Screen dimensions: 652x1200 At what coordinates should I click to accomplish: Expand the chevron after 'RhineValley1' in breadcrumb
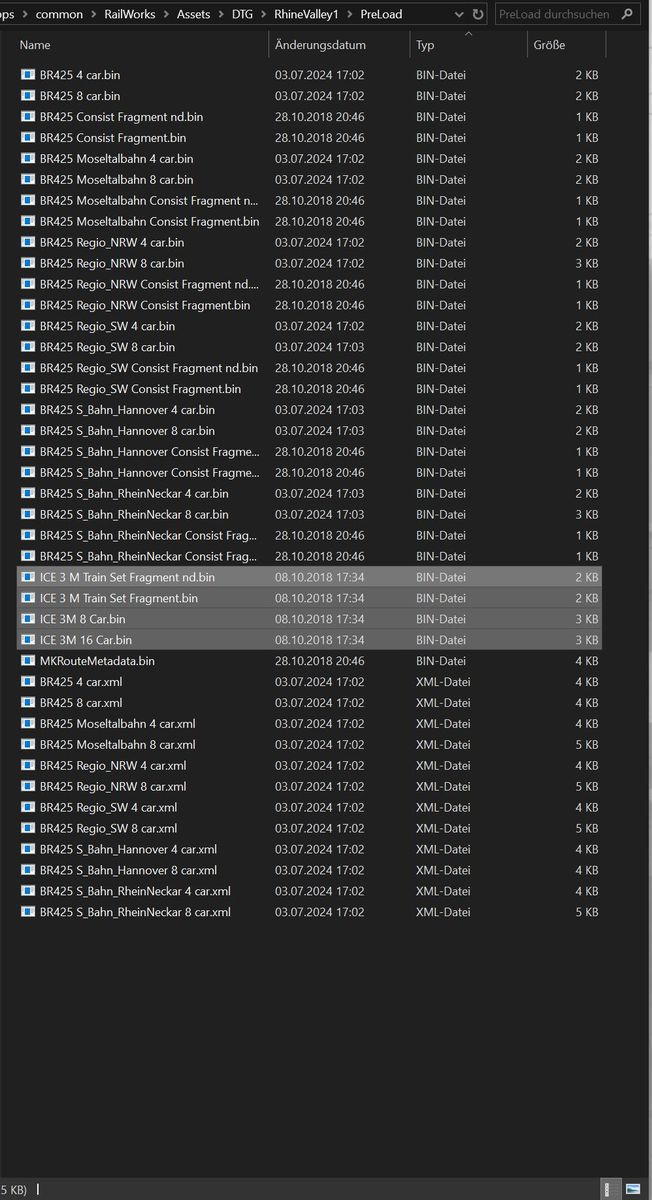coord(350,15)
